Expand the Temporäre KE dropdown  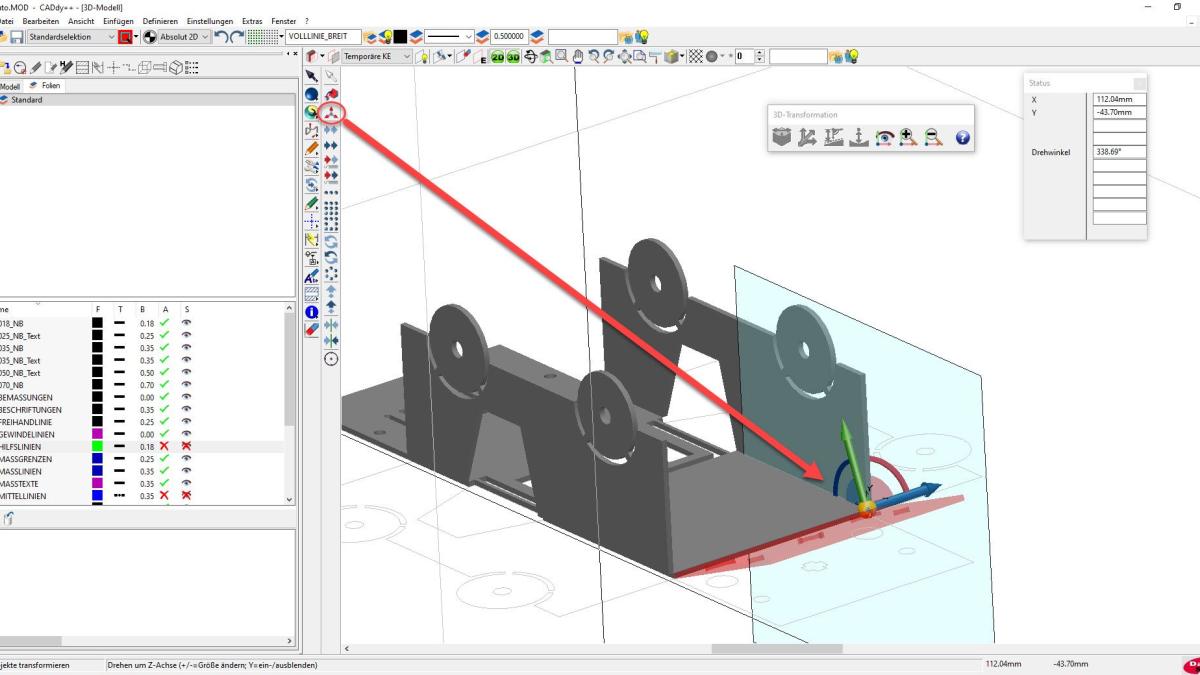(x=406, y=57)
